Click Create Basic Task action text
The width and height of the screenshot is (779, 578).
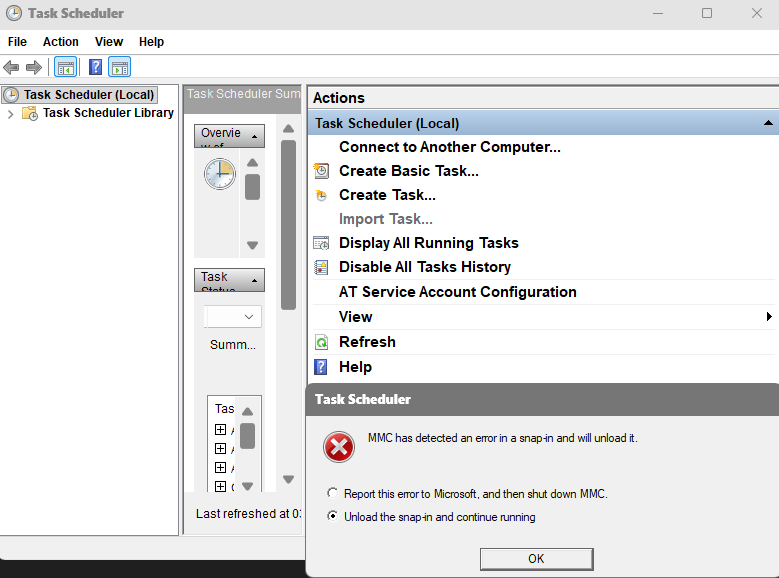coord(409,171)
